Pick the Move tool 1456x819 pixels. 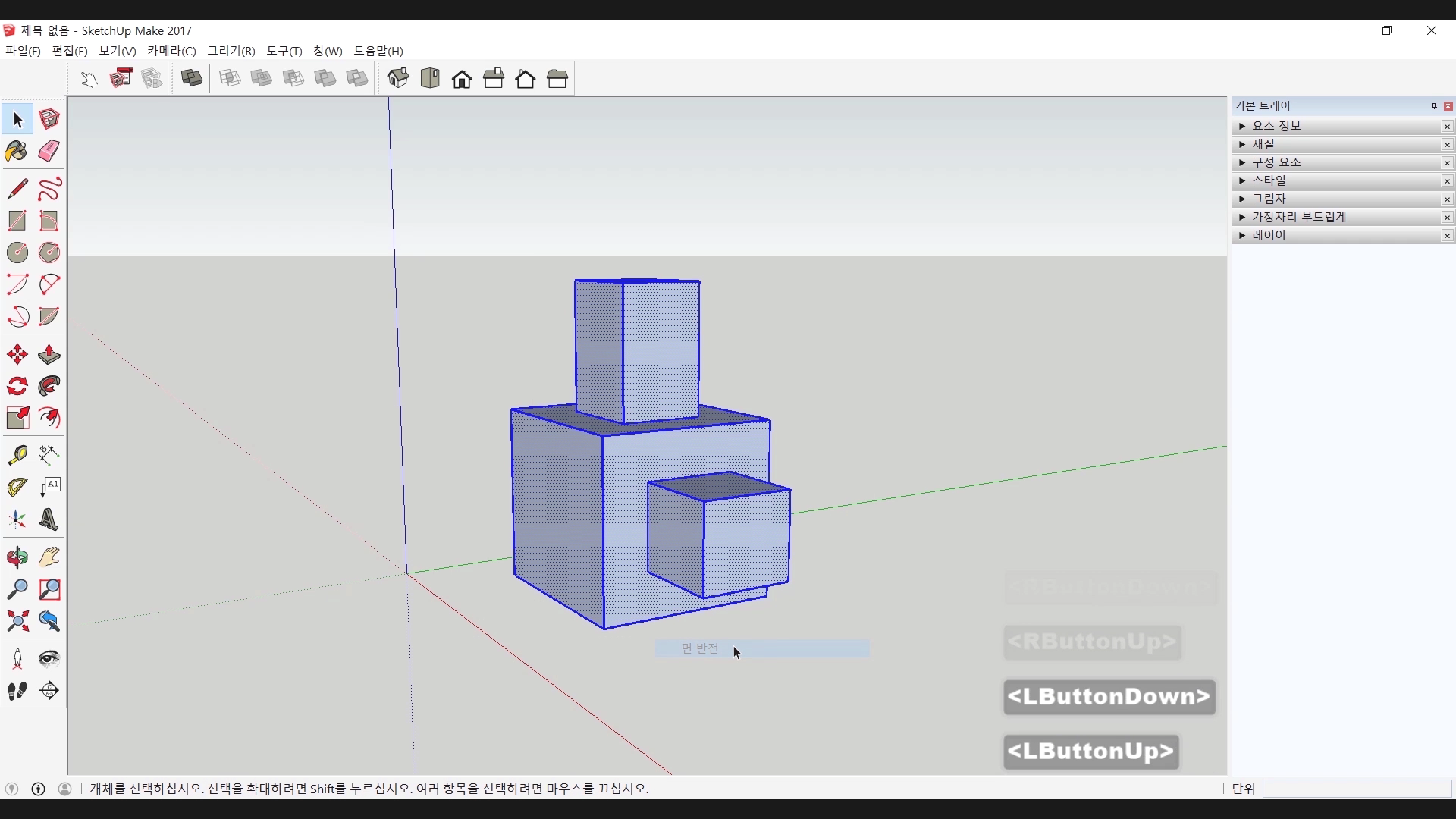point(17,355)
